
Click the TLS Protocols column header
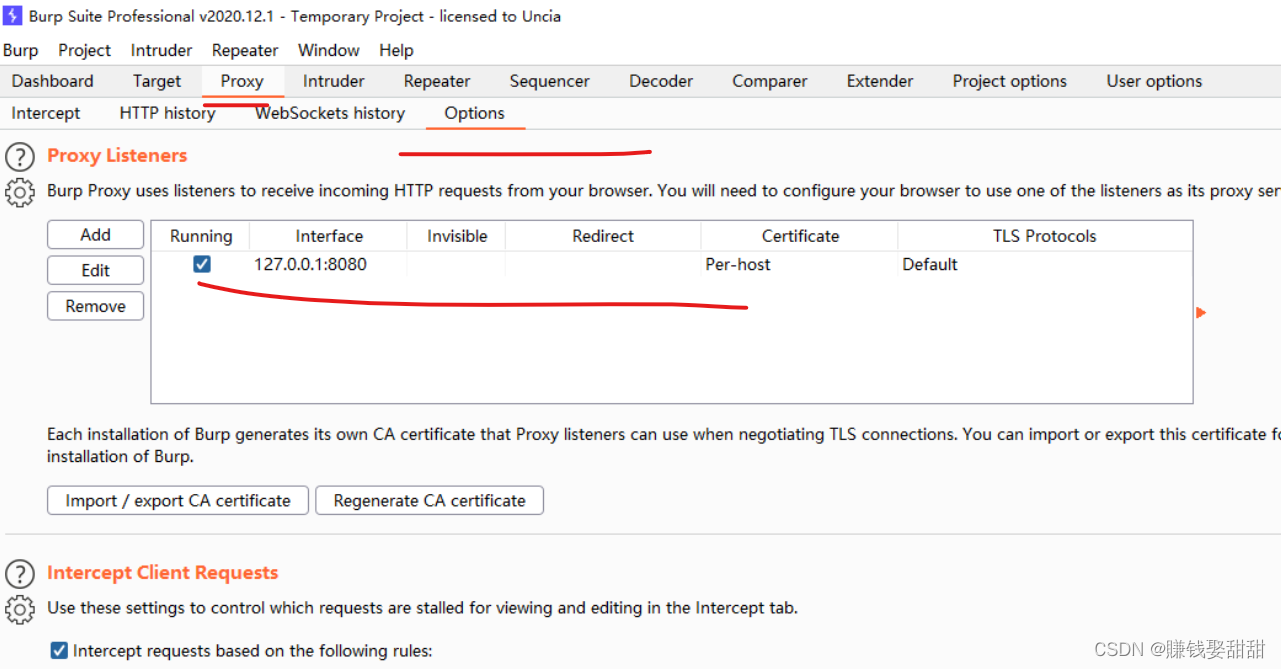(x=1045, y=236)
